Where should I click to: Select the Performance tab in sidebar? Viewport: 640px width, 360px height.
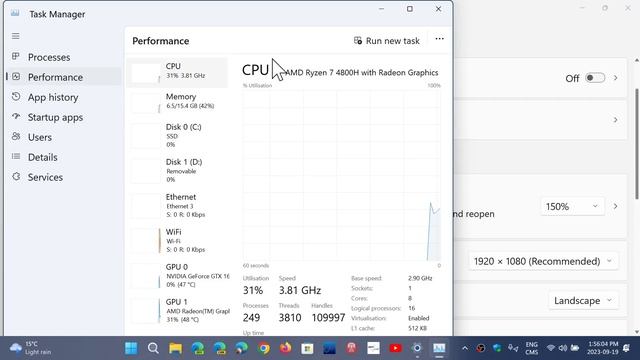pos(64,77)
